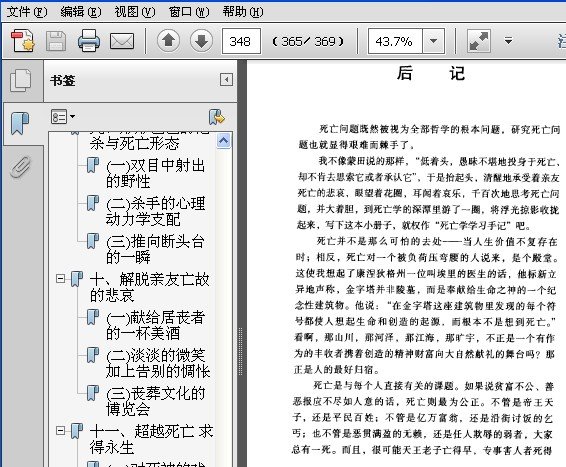Open the Attachments paperclip panel icon
The width and height of the screenshot is (566, 467).
[x=20, y=167]
